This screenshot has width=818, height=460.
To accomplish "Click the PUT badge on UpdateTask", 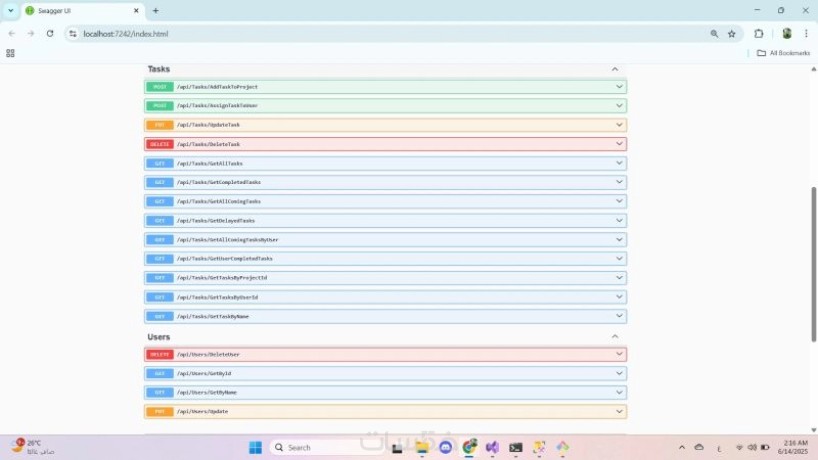I will click(x=160, y=125).
